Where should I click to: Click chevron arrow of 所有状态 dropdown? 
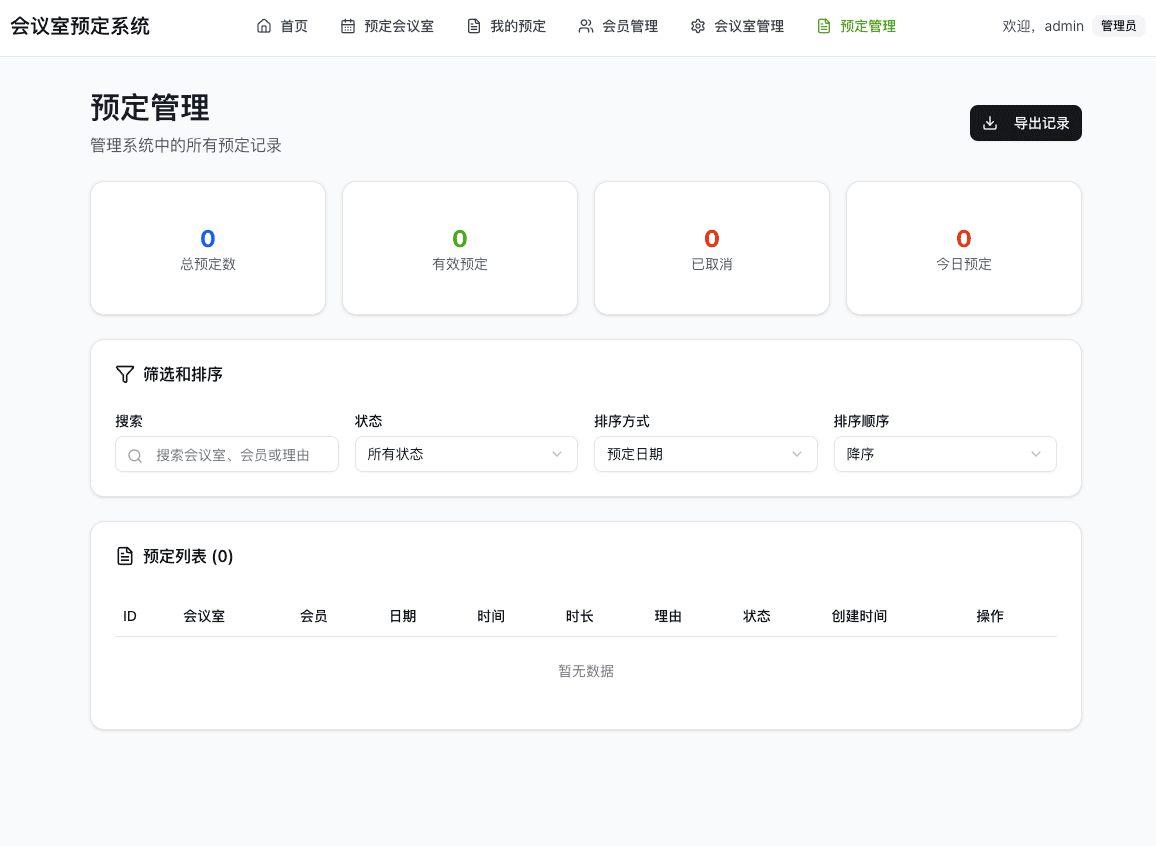[x=557, y=454]
